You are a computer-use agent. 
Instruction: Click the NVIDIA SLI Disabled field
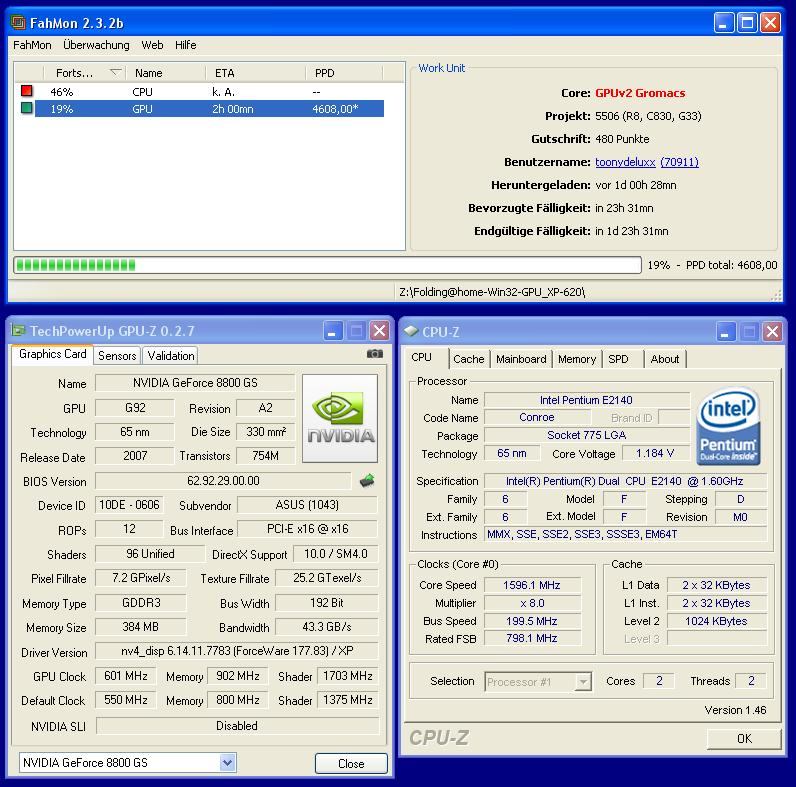click(237, 726)
